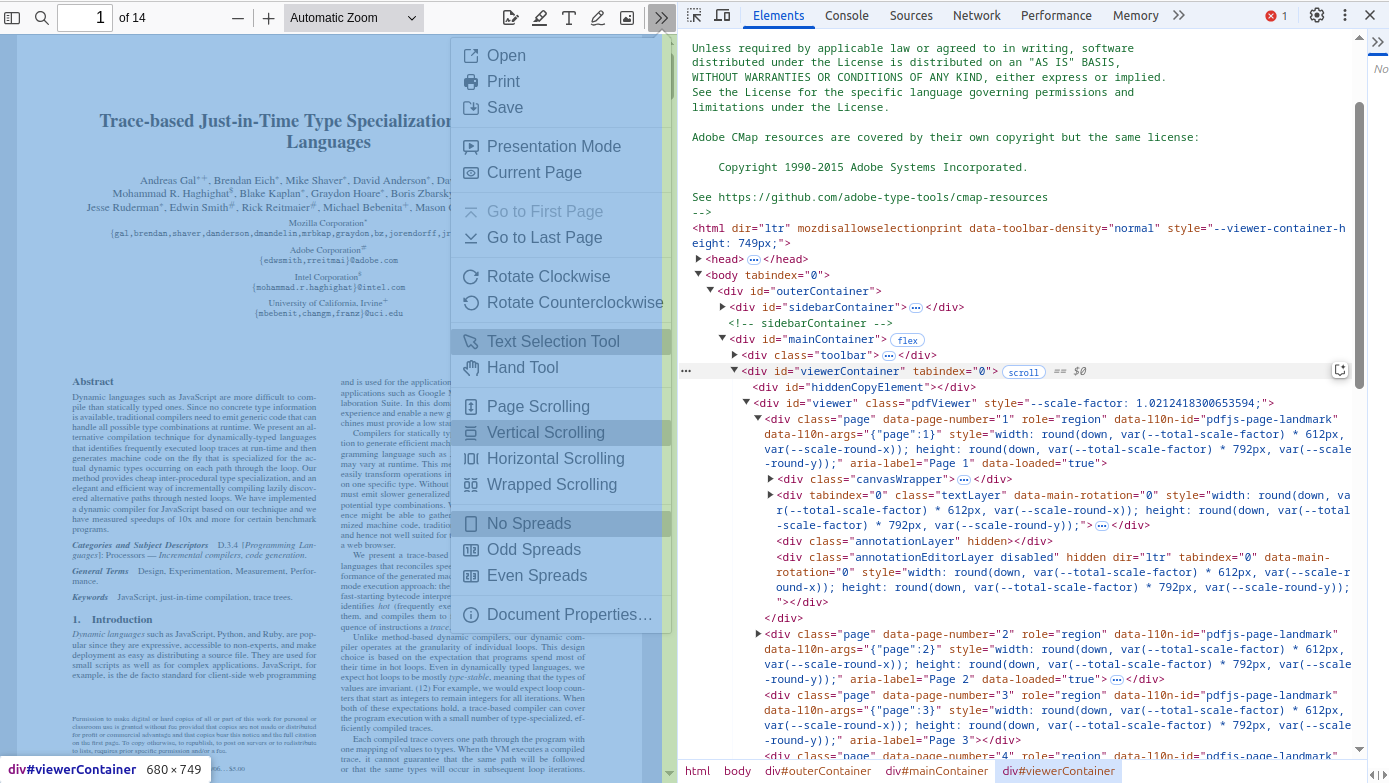The image size is (1389, 783).
Task: Switch to the Performance tab
Action: 1057,15
